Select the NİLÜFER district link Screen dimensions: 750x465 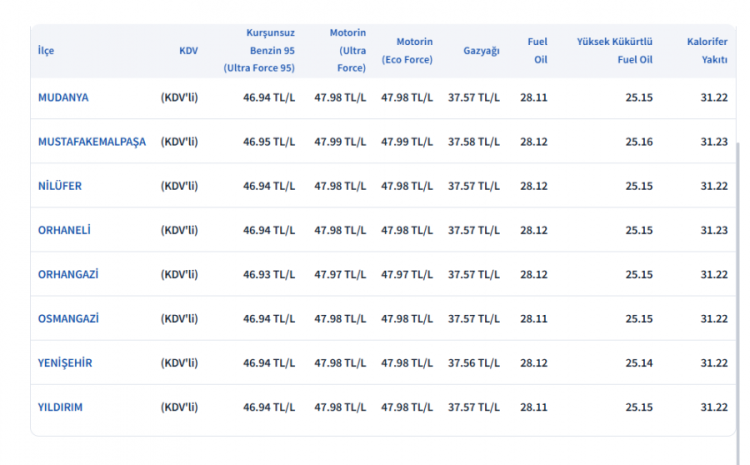(x=60, y=186)
